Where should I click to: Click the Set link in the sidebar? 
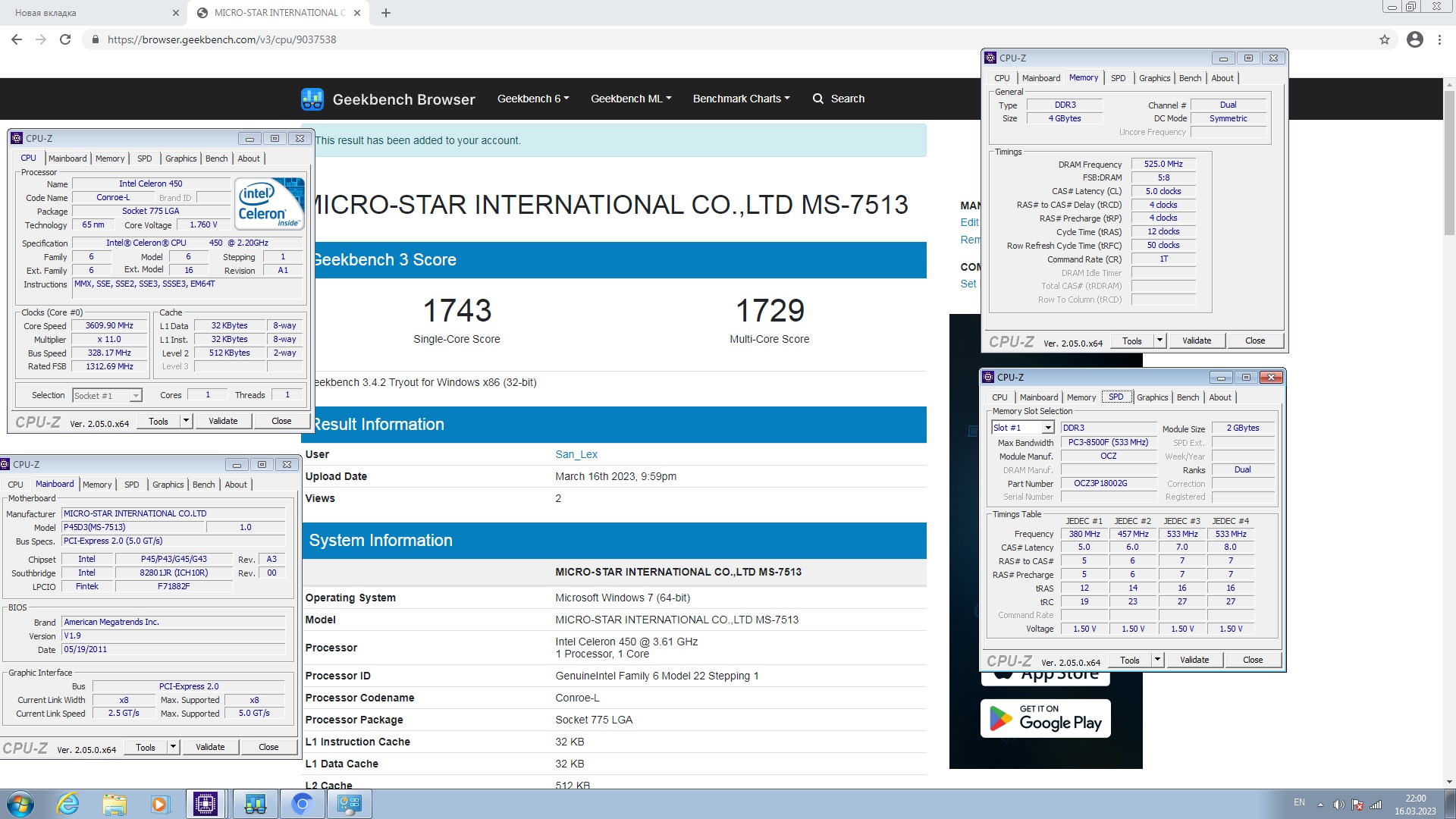coord(968,284)
